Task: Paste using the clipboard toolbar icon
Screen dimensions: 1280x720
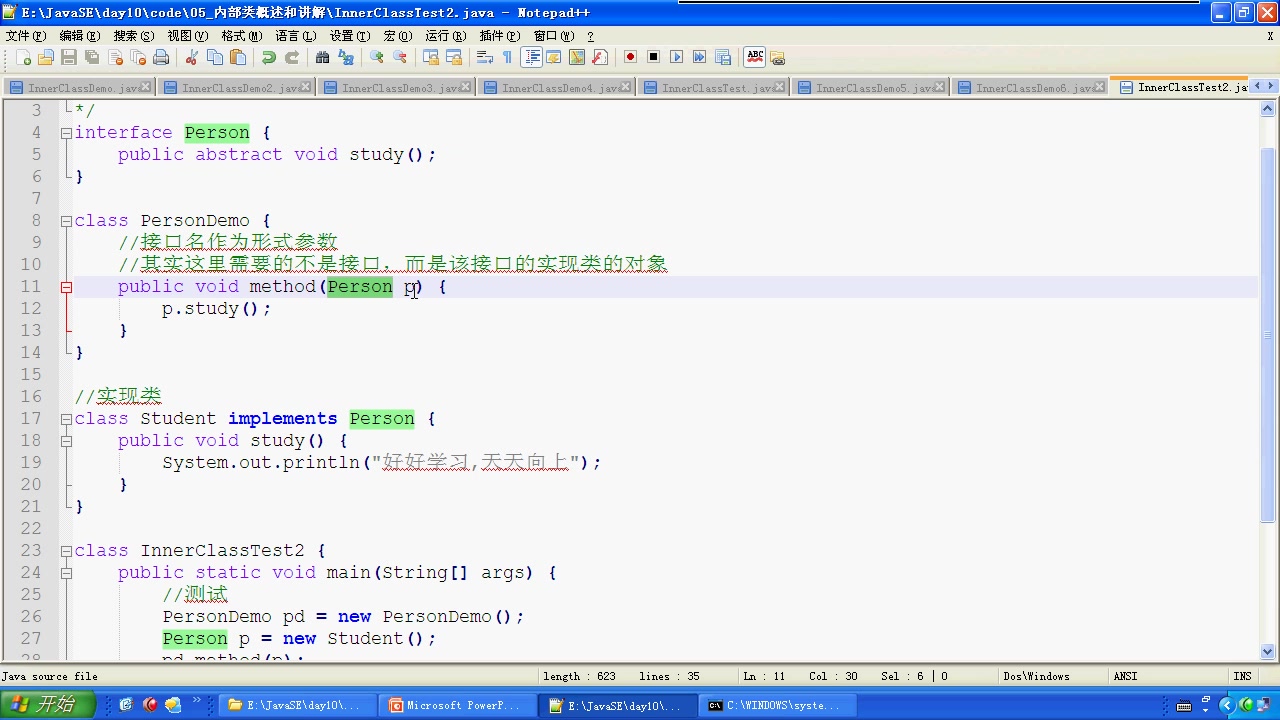Action: tap(238, 57)
